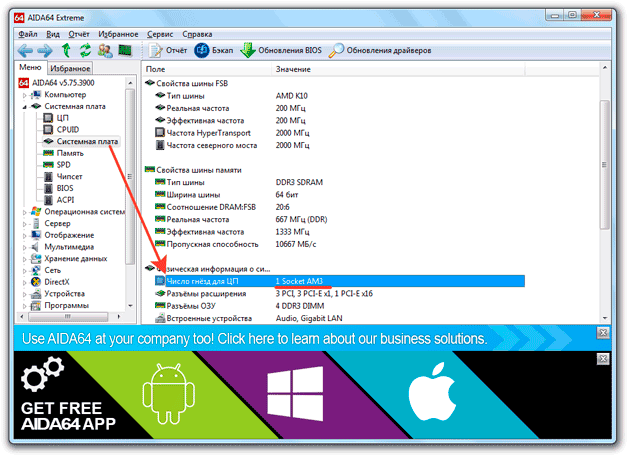
Task: Open the AIDA64 business solutions banner
Action: coord(255,339)
